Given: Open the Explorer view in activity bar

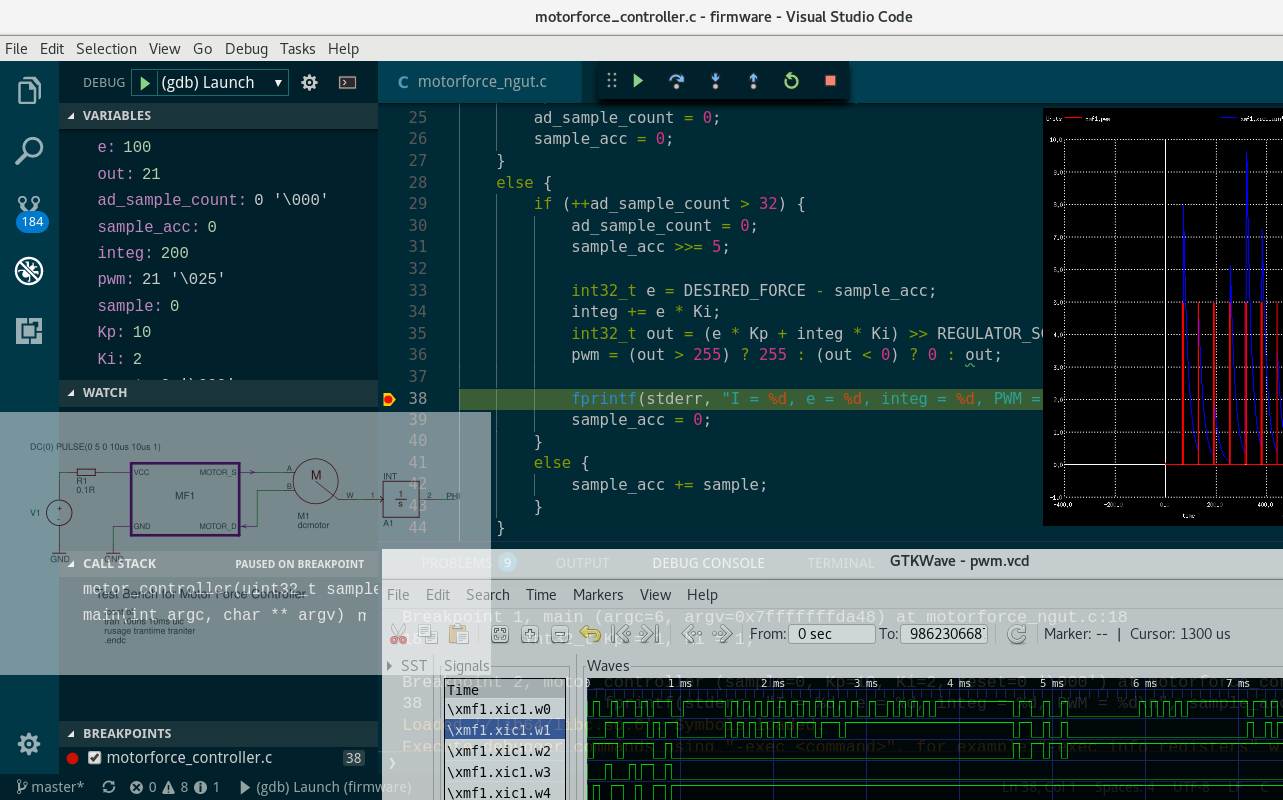Looking at the screenshot, I should [29, 91].
